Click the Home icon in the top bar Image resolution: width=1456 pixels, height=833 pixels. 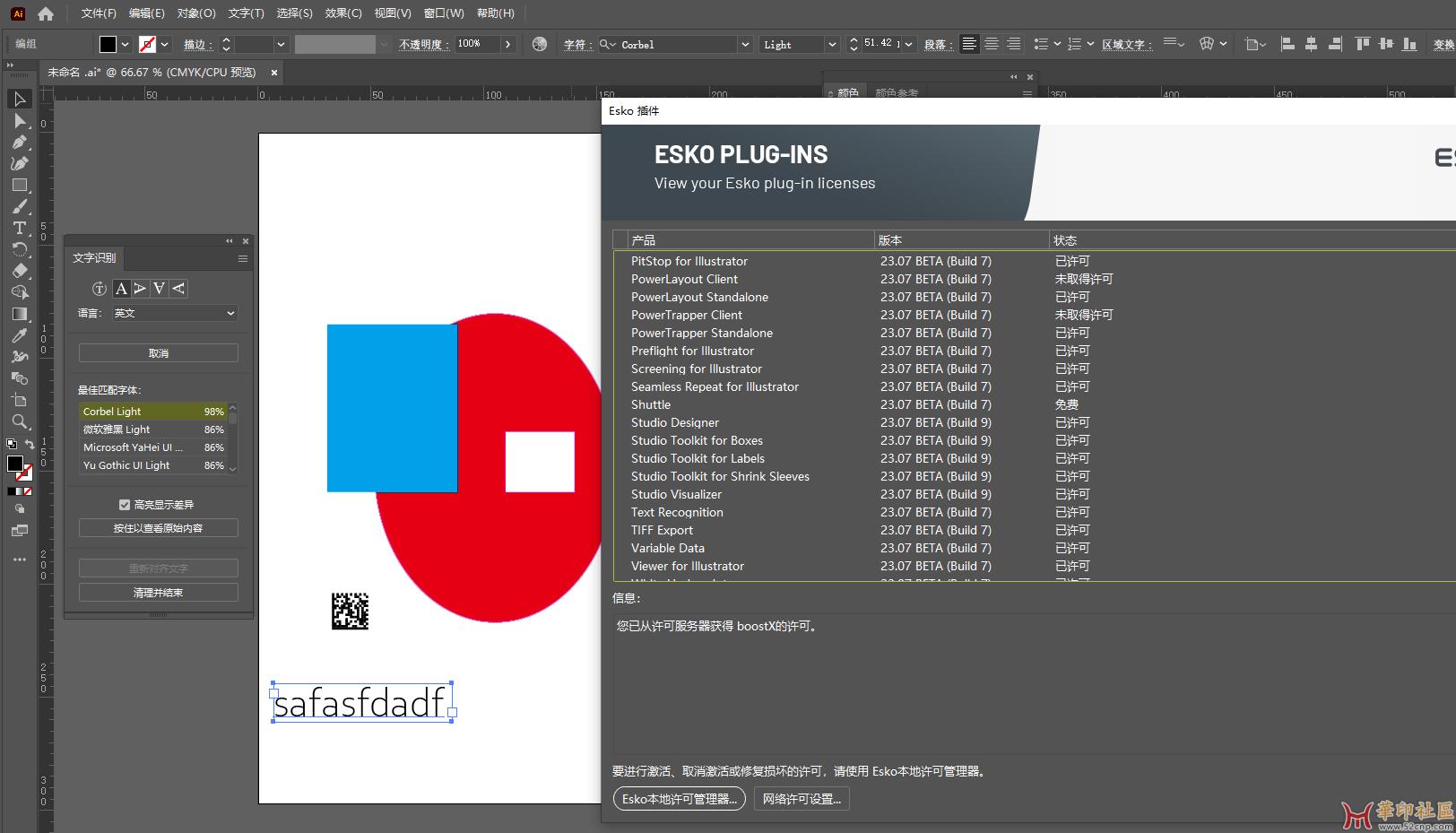click(x=46, y=13)
